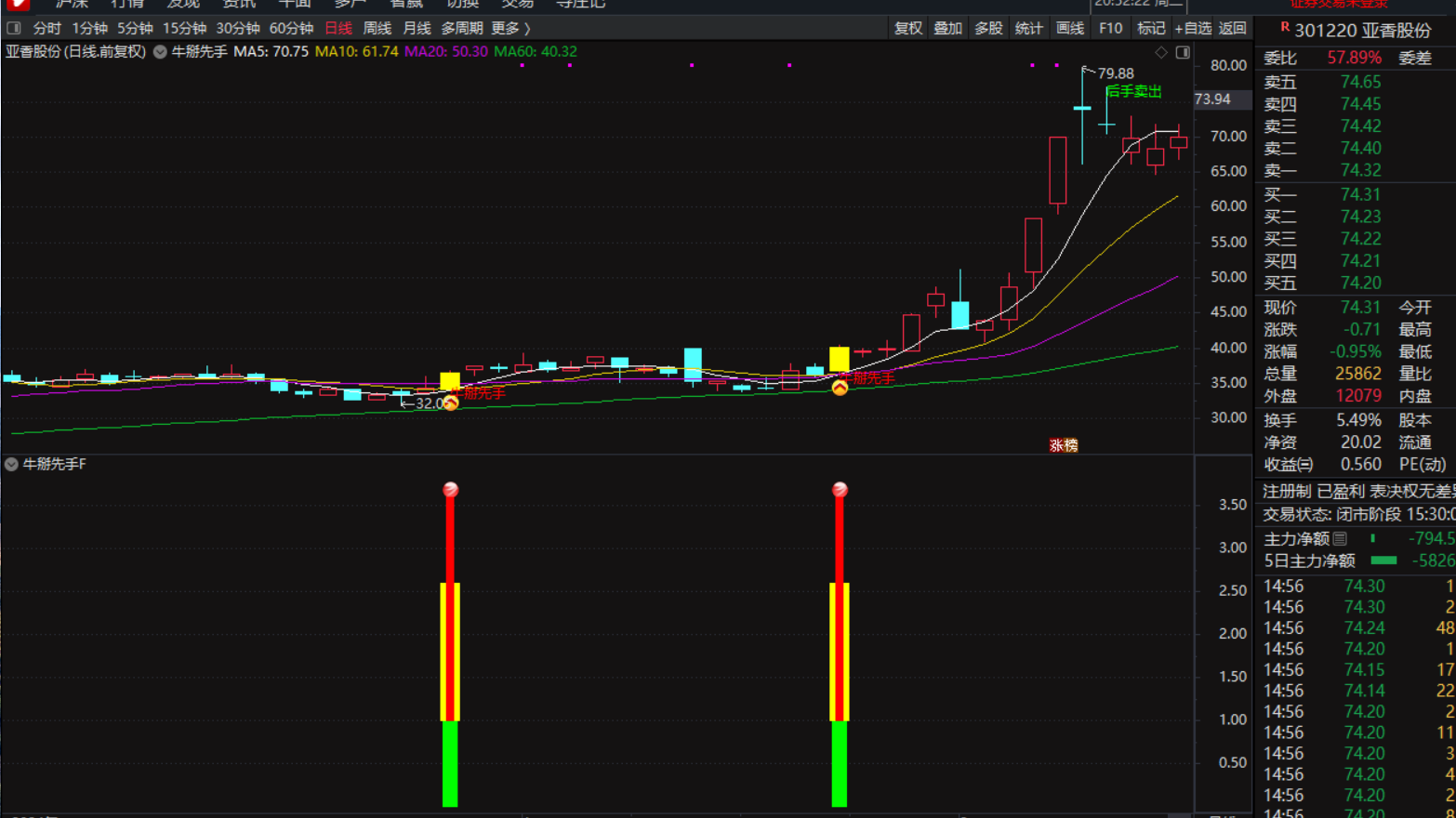Select the 5分钟 period

135,29
